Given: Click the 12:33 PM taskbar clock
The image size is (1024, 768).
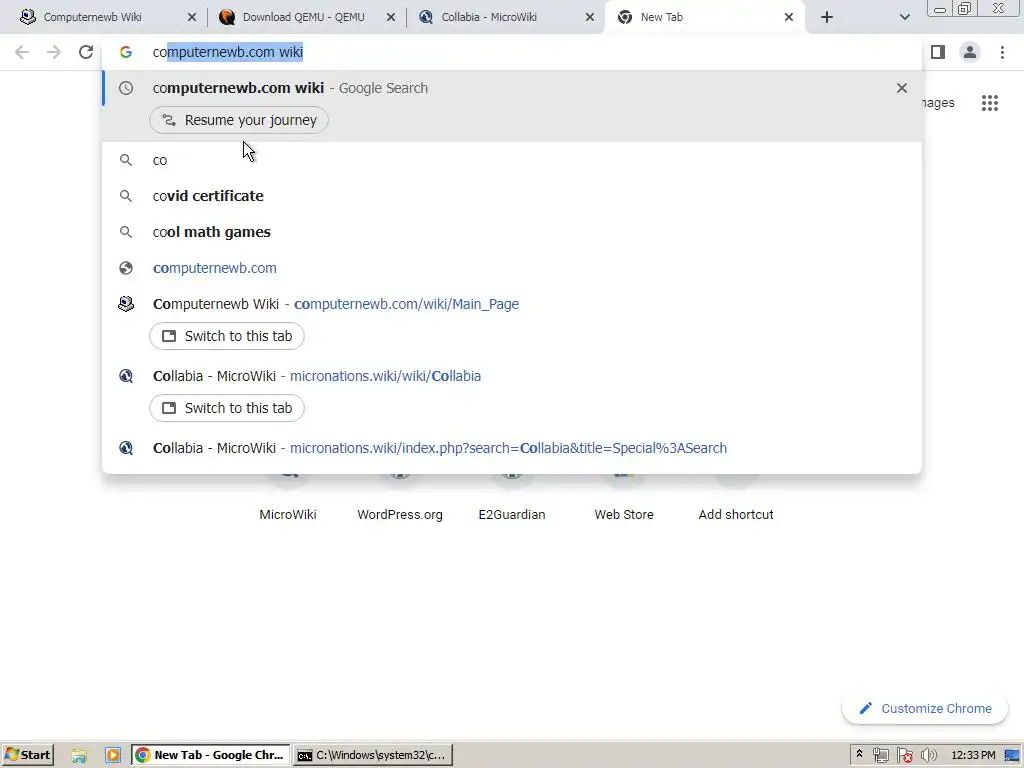Looking at the screenshot, I should [973, 756].
